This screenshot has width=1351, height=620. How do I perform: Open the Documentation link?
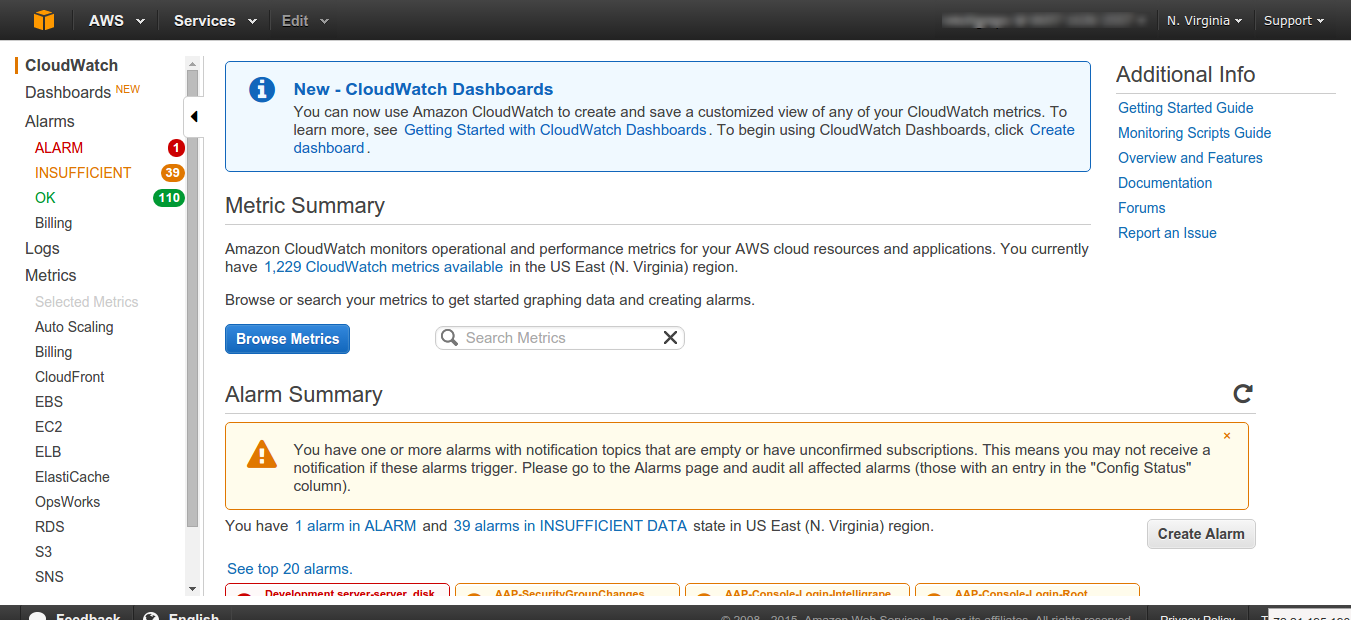[1165, 183]
